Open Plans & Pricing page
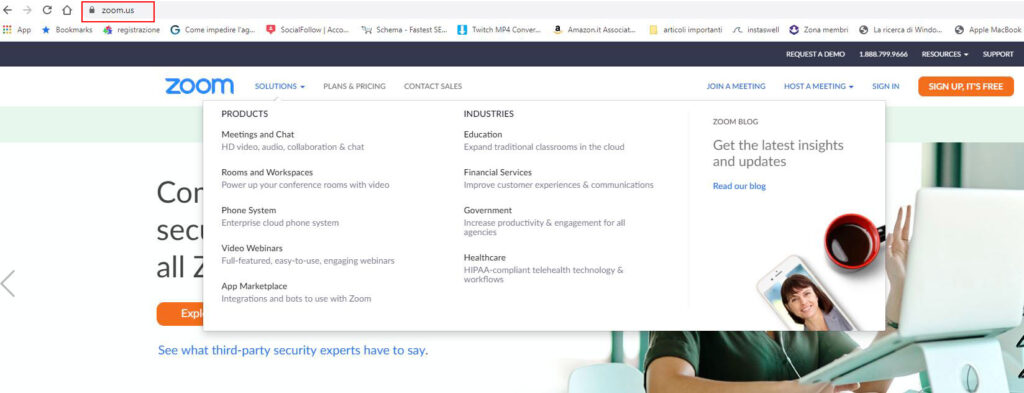 point(354,86)
